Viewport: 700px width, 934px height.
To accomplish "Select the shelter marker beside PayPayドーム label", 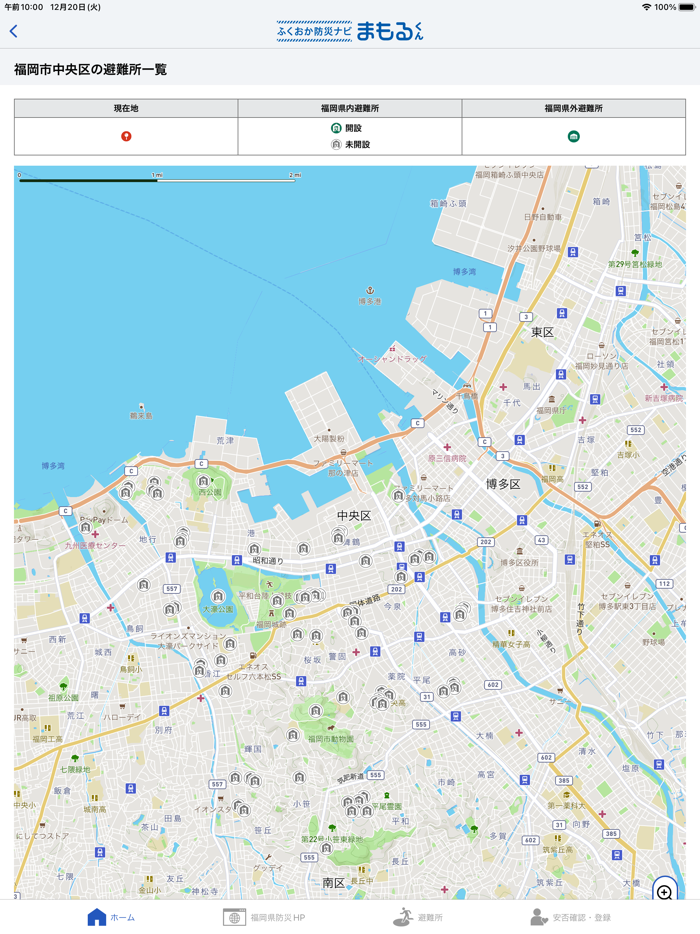I will tap(86, 528).
